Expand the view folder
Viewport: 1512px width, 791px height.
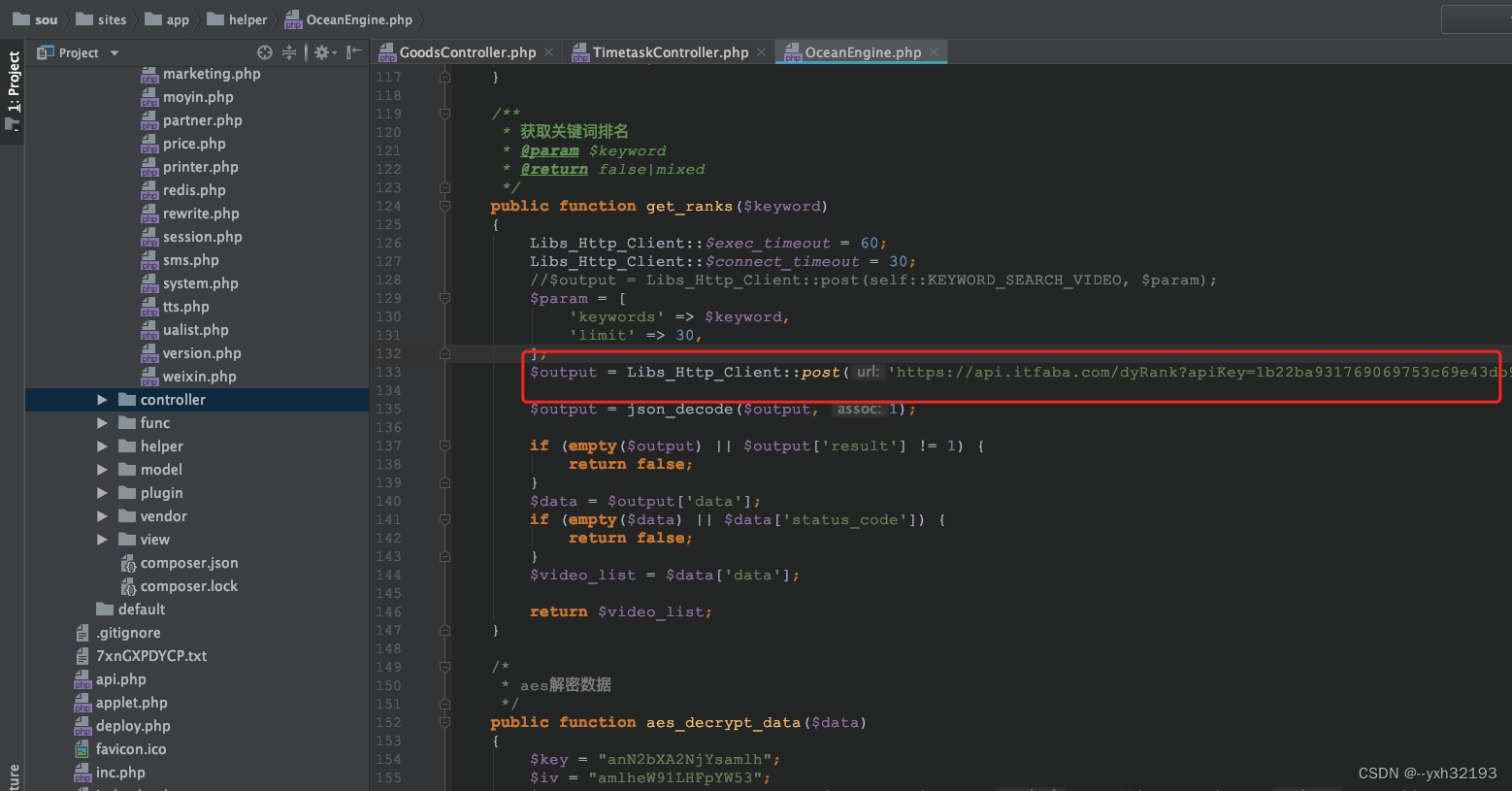(x=102, y=540)
